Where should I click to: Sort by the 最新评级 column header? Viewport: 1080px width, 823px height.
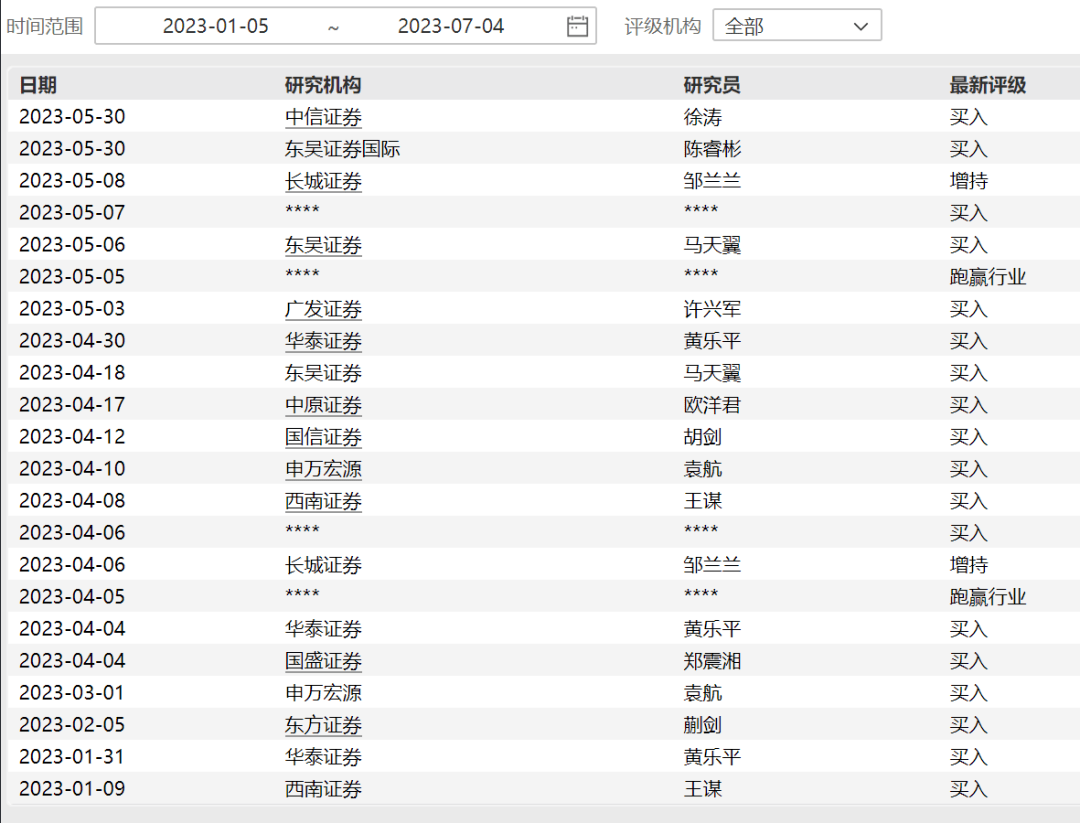[x=988, y=85]
